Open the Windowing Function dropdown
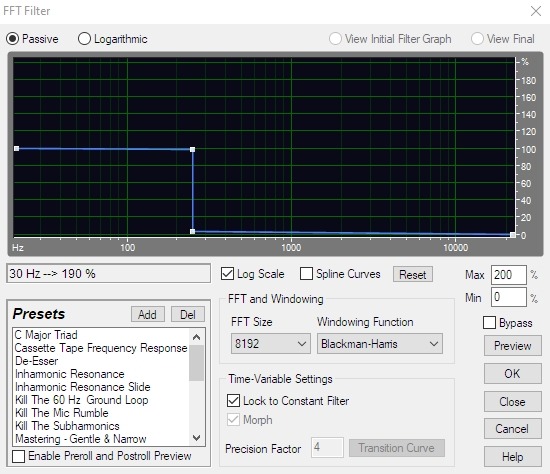Screen dimensions: 550x474 click(380, 343)
